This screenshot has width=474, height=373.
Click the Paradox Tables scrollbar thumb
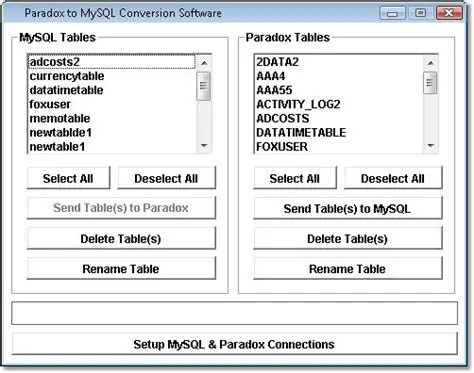click(430, 83)
